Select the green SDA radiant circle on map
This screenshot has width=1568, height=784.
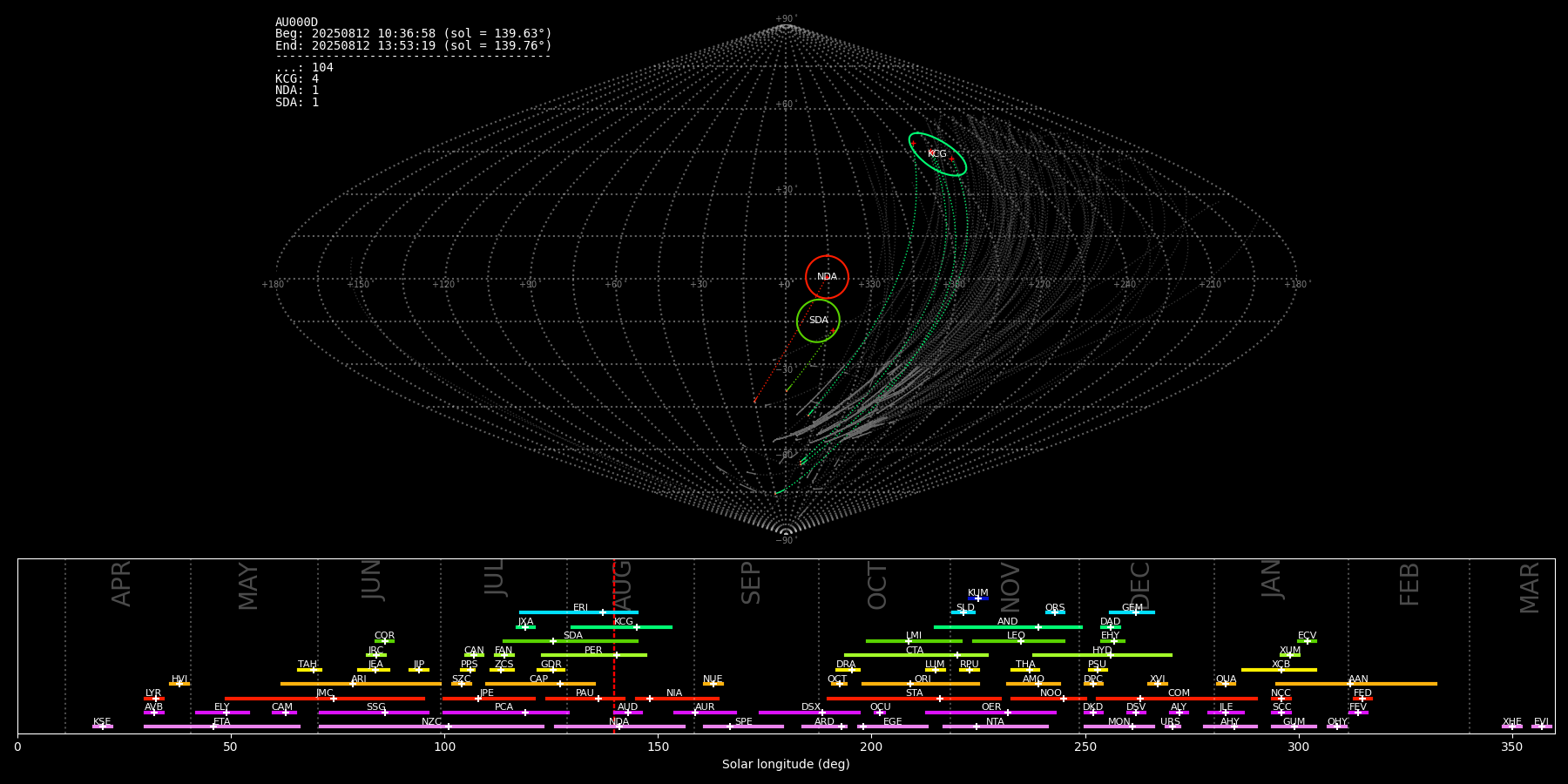(818, 321)
